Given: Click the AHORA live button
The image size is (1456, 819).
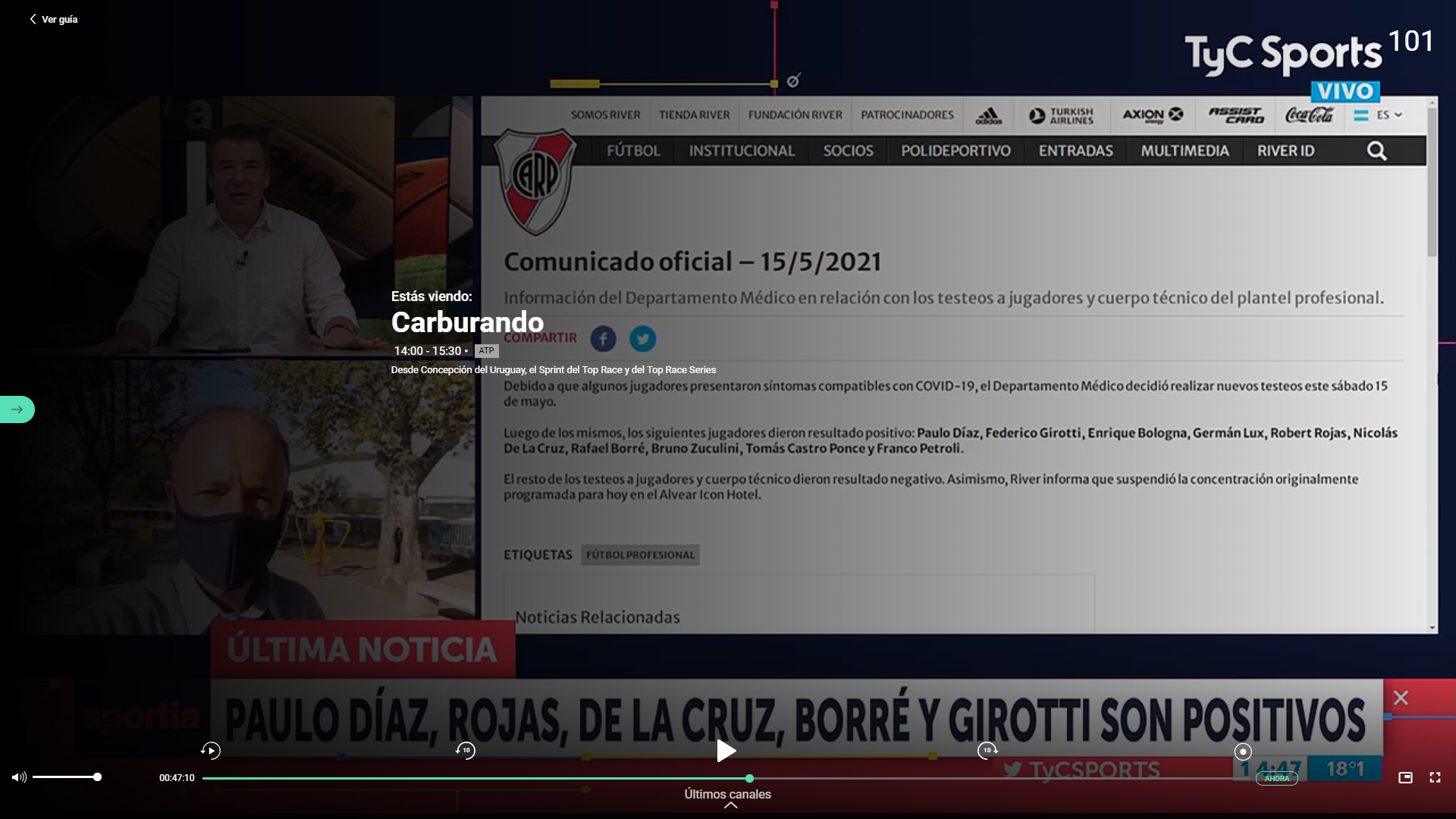Looking at the screenshot, I should coord(1277,778).
